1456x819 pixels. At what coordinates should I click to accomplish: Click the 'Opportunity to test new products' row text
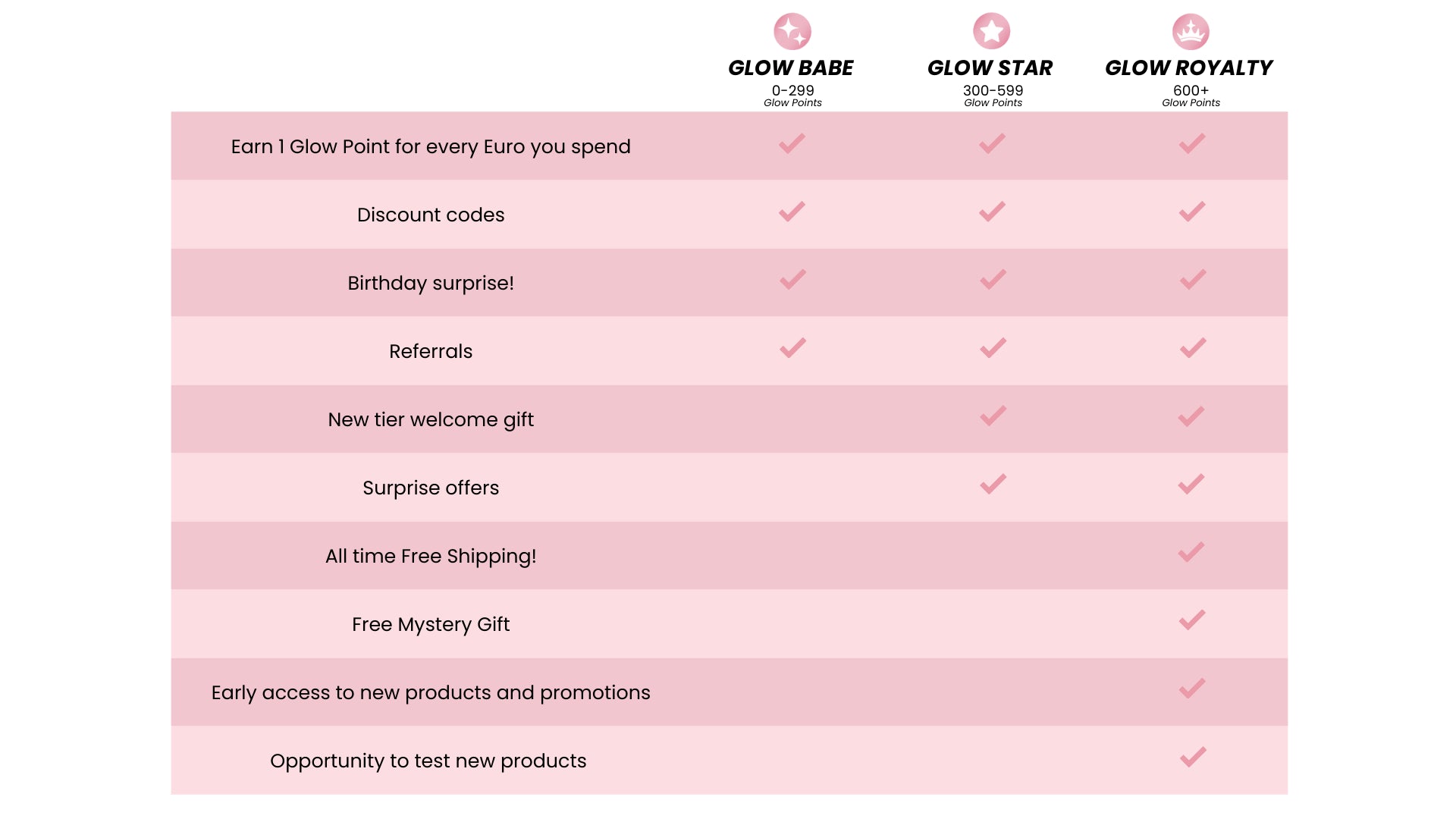428,761
